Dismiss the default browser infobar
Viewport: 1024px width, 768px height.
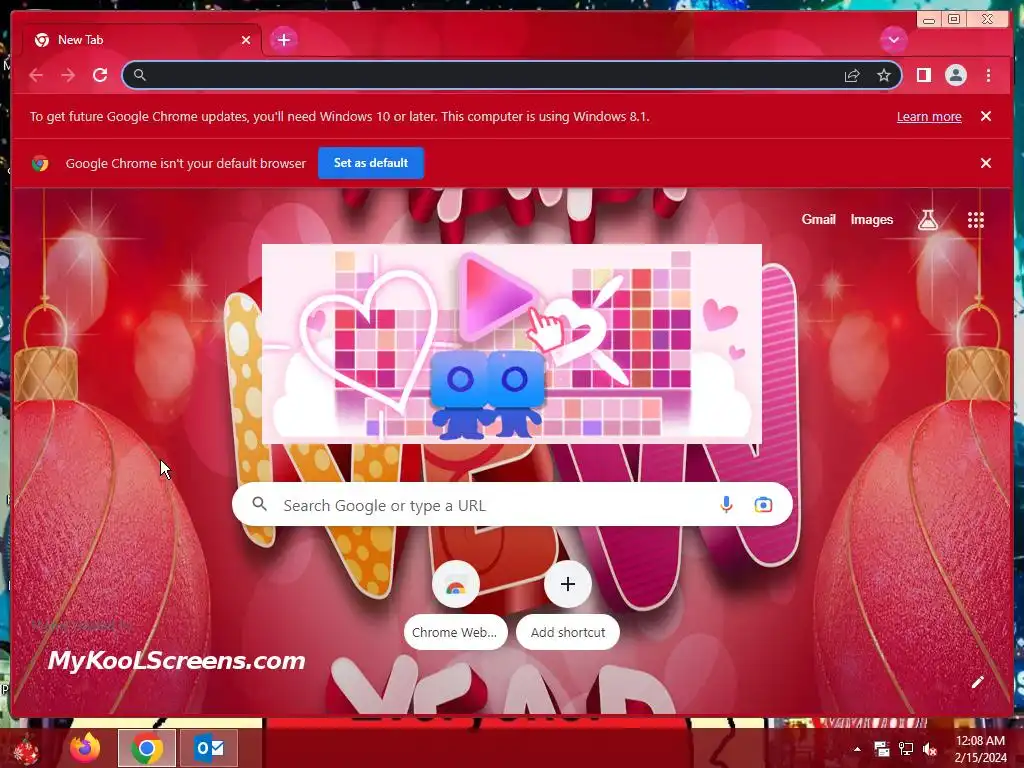click(x=985, y=163)
